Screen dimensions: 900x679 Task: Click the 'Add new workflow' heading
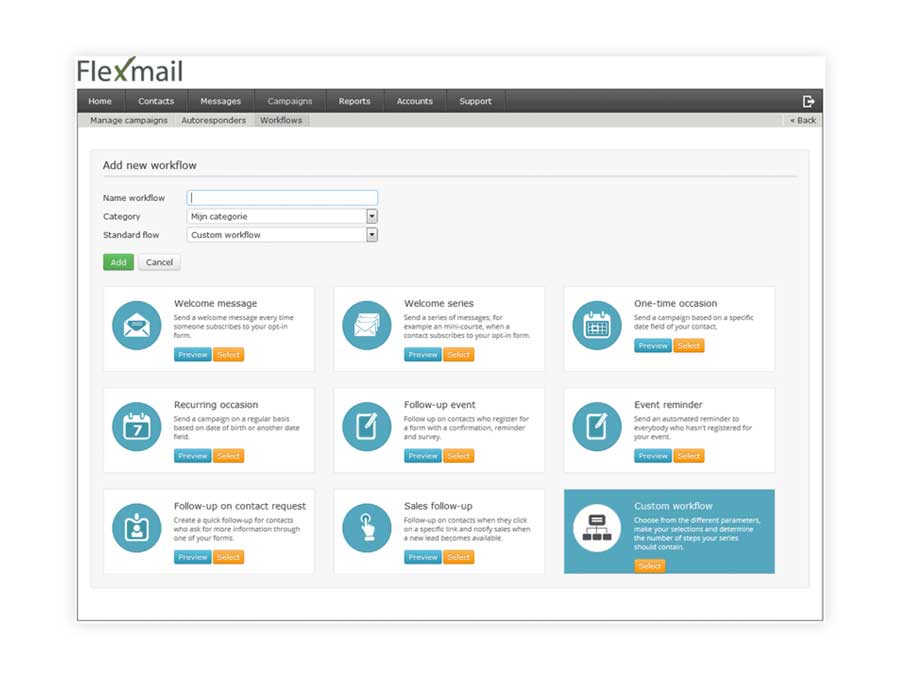[x=149, y=165]
